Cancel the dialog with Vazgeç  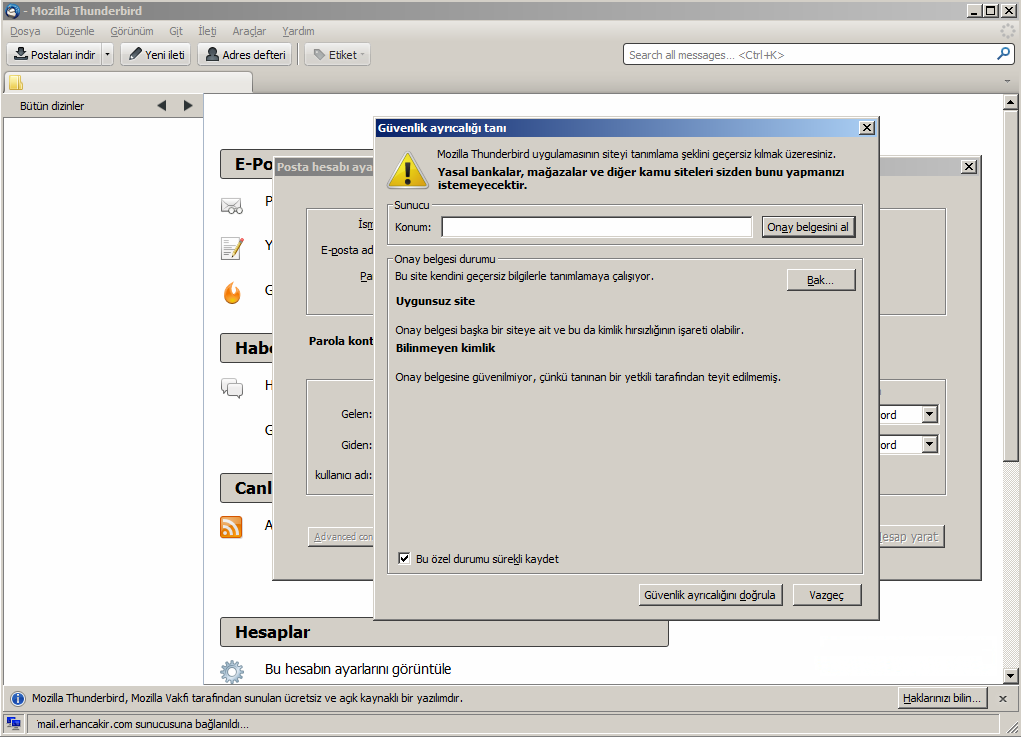point(827,595)
